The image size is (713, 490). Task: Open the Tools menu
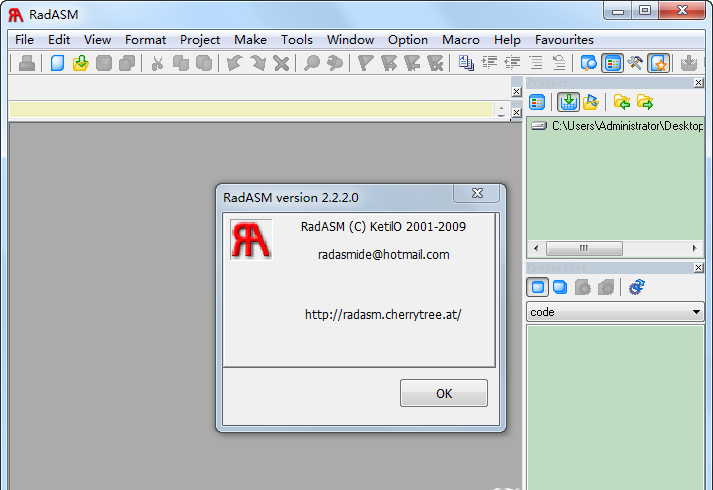point(297,40)
